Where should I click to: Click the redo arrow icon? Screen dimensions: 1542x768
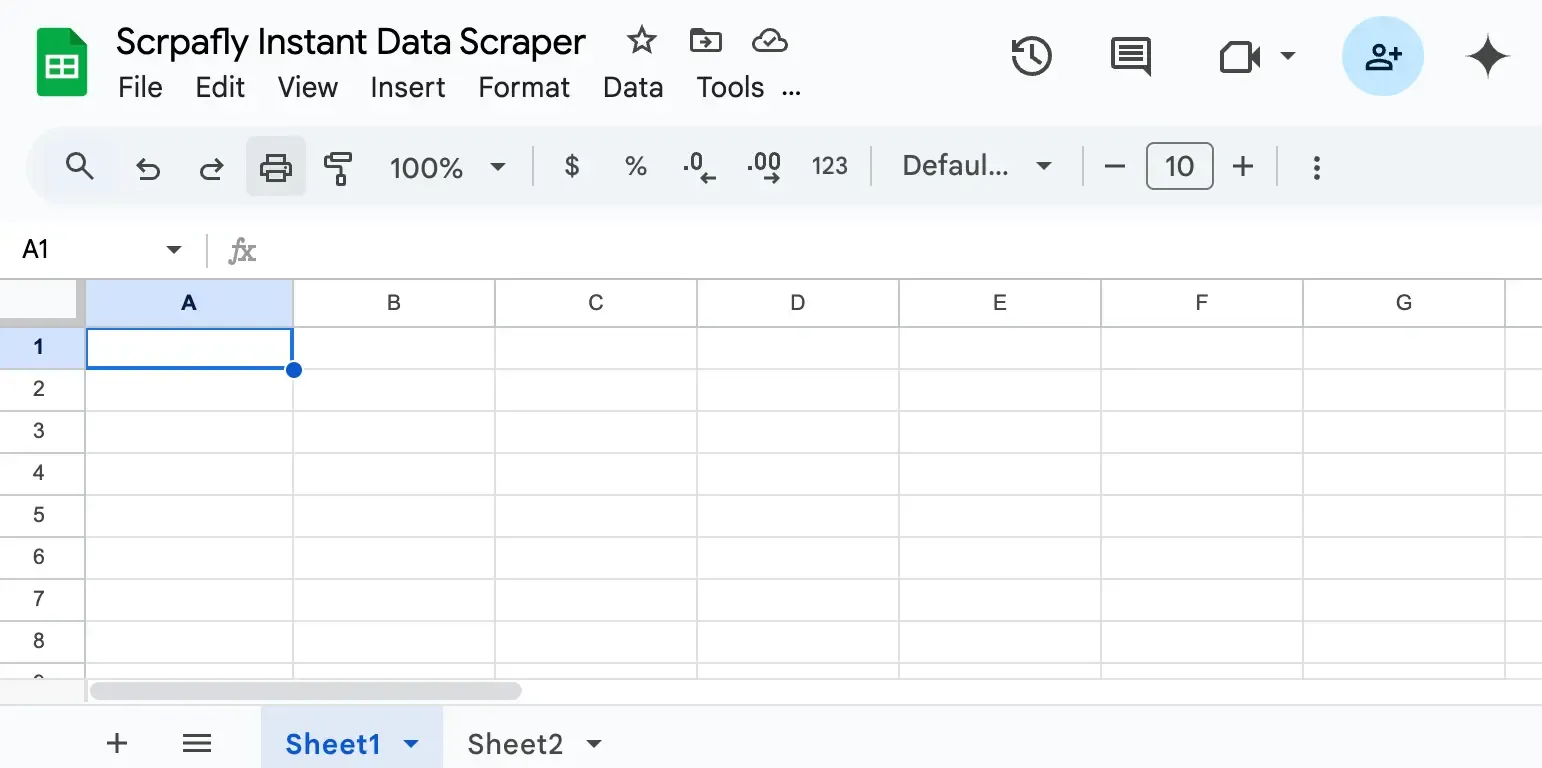point(211,167)
